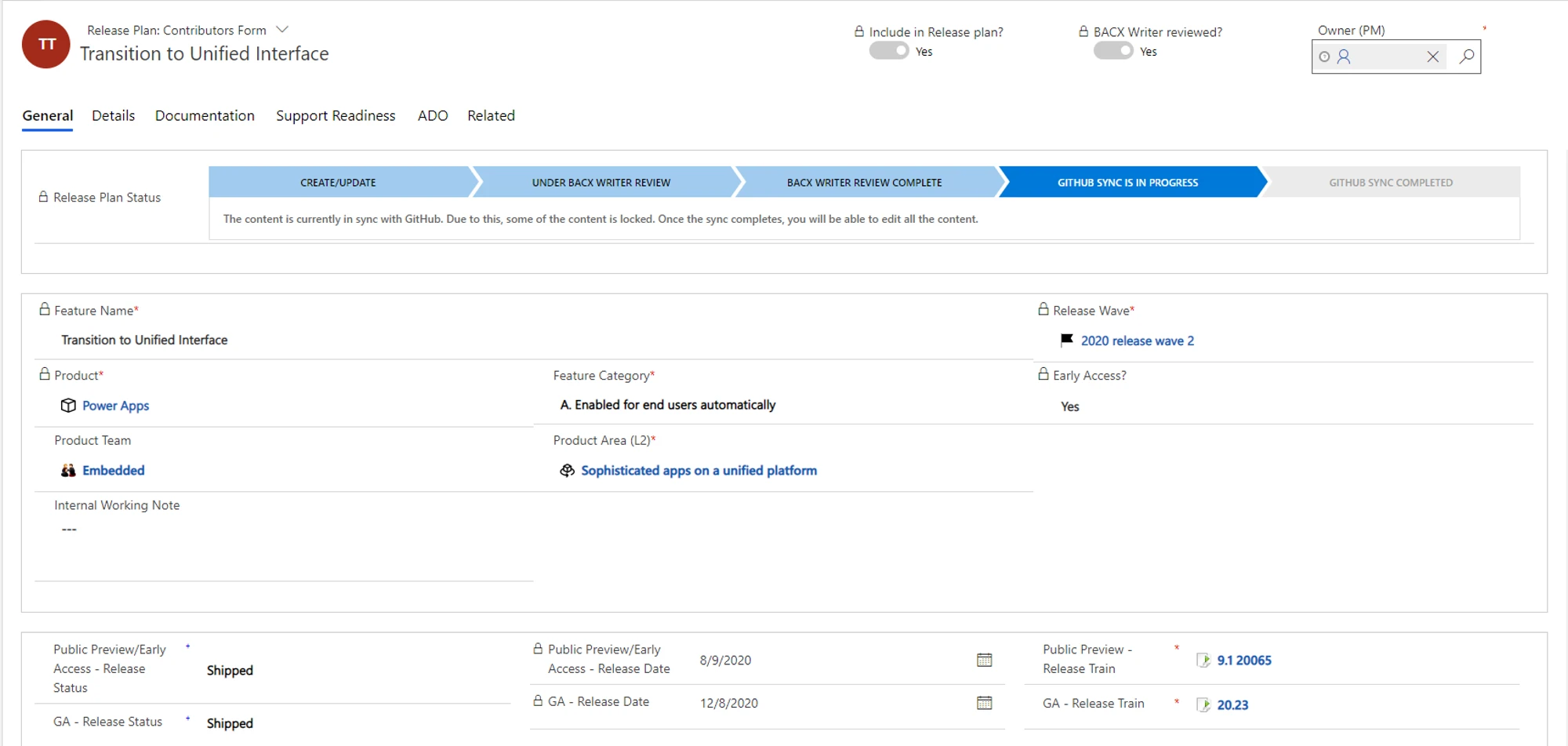
Task: Click the flag icon beside 2020 release wave 2
Action: [x=1065, y=340]
